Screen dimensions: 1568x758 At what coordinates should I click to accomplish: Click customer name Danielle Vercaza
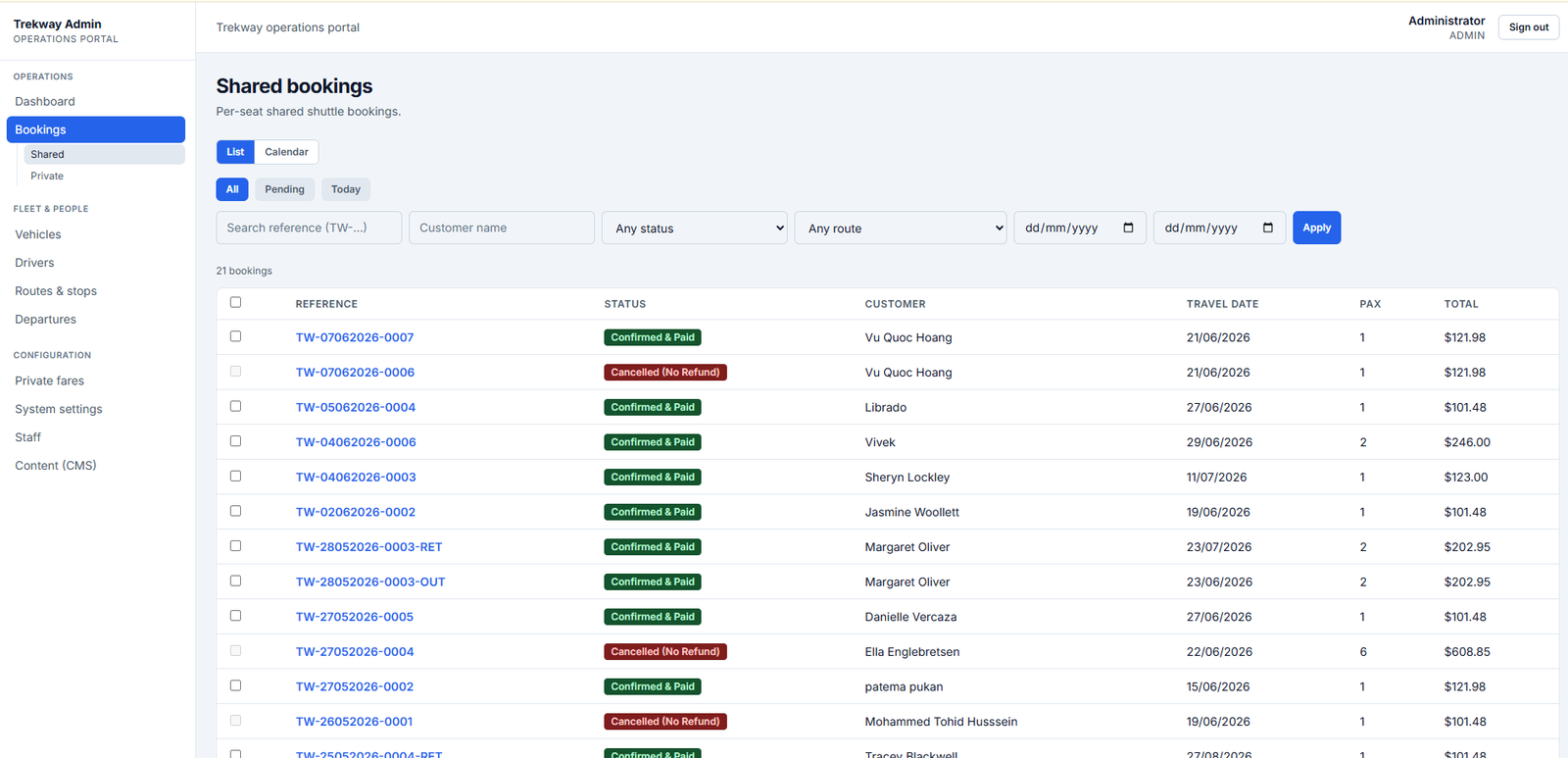click(910, 617)
